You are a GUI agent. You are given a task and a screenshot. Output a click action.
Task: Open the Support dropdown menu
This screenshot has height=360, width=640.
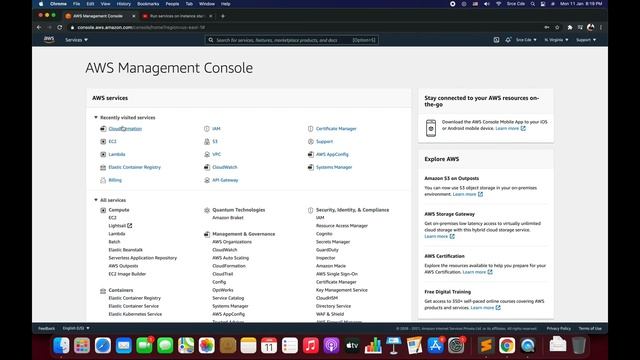(586, 40)
